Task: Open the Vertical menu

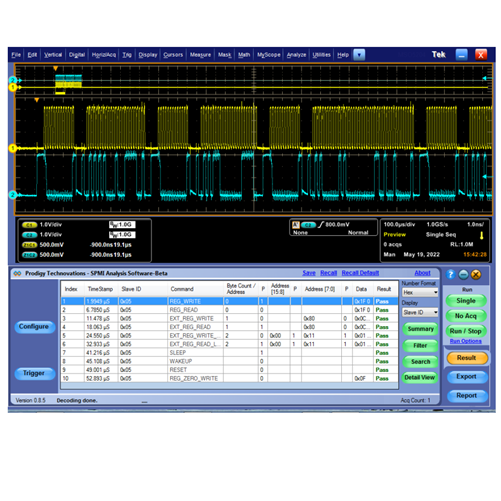Action: tap(53, 55)
